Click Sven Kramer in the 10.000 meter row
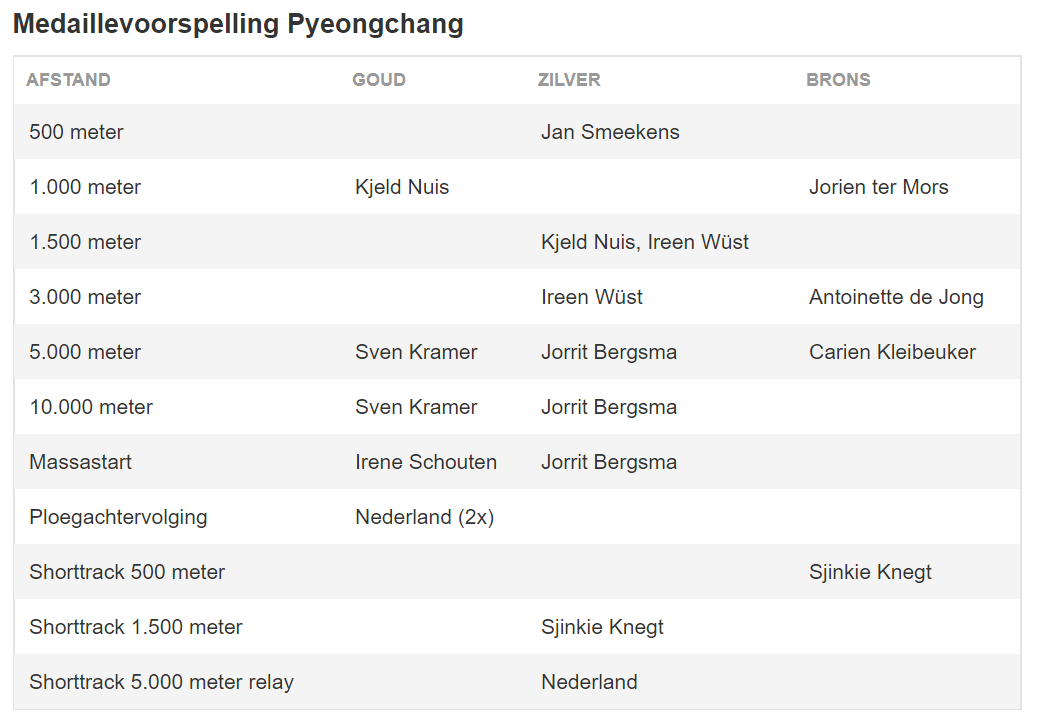This screenshot has height=722, width=1039. pos(415,407)
